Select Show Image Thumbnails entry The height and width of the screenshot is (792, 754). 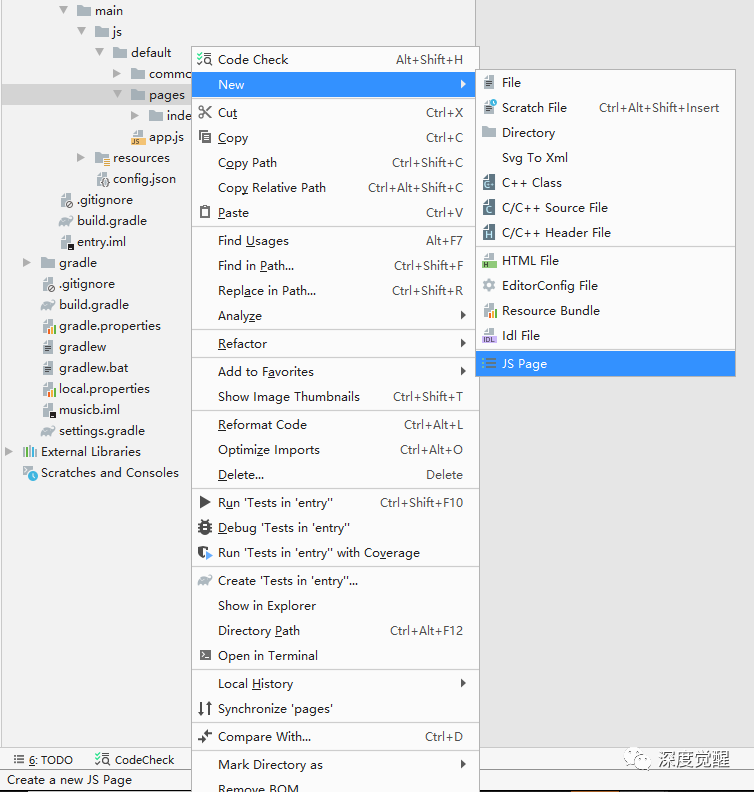[335, 397]
